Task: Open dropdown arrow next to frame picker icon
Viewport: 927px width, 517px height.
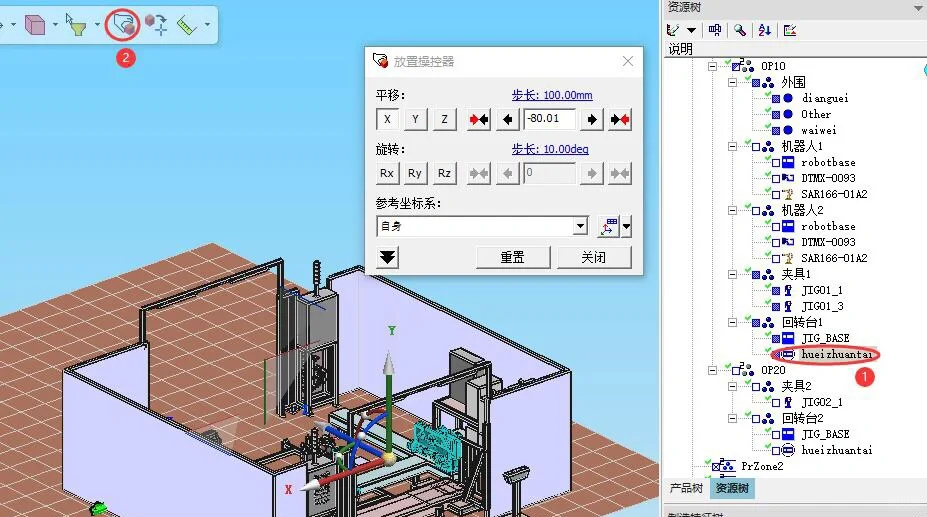Action: (x=626, y=227)
